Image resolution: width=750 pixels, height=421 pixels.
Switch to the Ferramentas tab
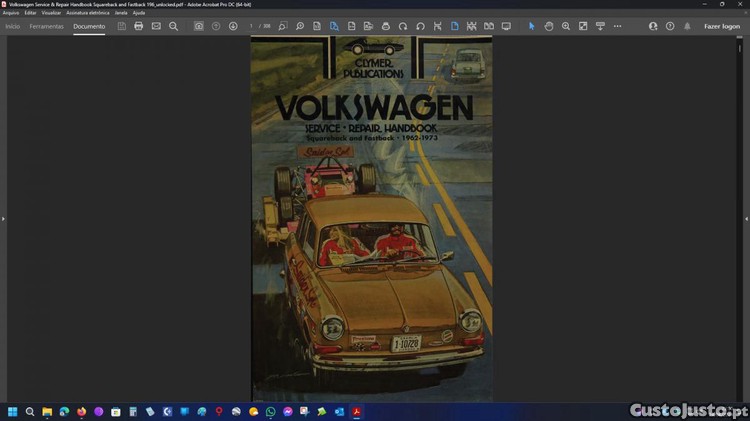(46, 26)
